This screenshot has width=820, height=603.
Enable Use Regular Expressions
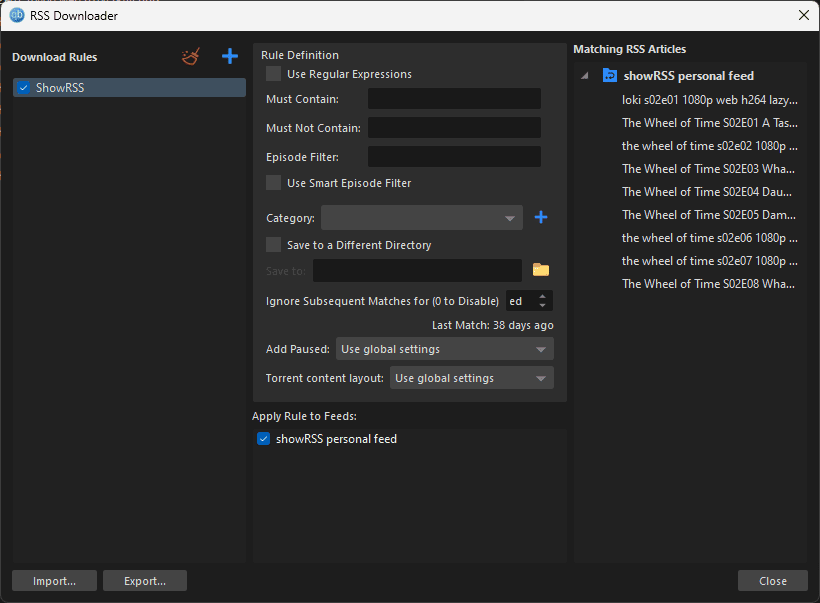[274, 74]
